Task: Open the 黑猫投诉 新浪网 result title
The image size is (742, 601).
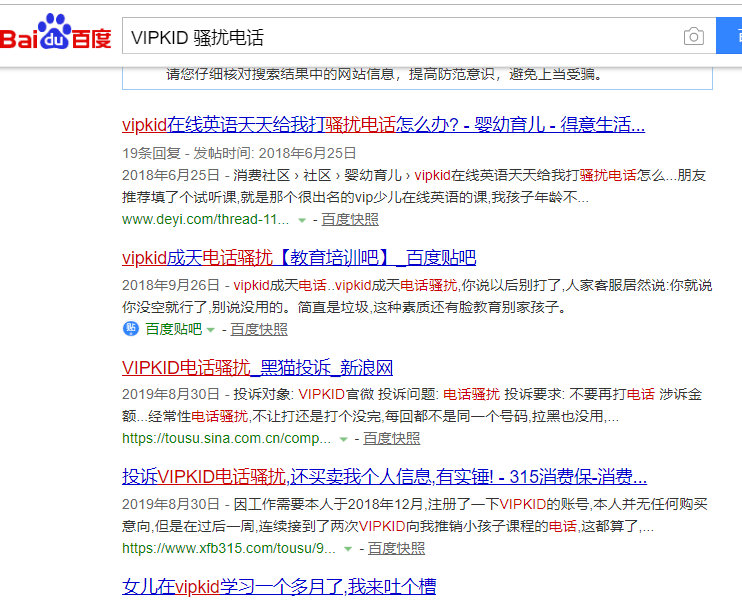Action: point(257,368)
